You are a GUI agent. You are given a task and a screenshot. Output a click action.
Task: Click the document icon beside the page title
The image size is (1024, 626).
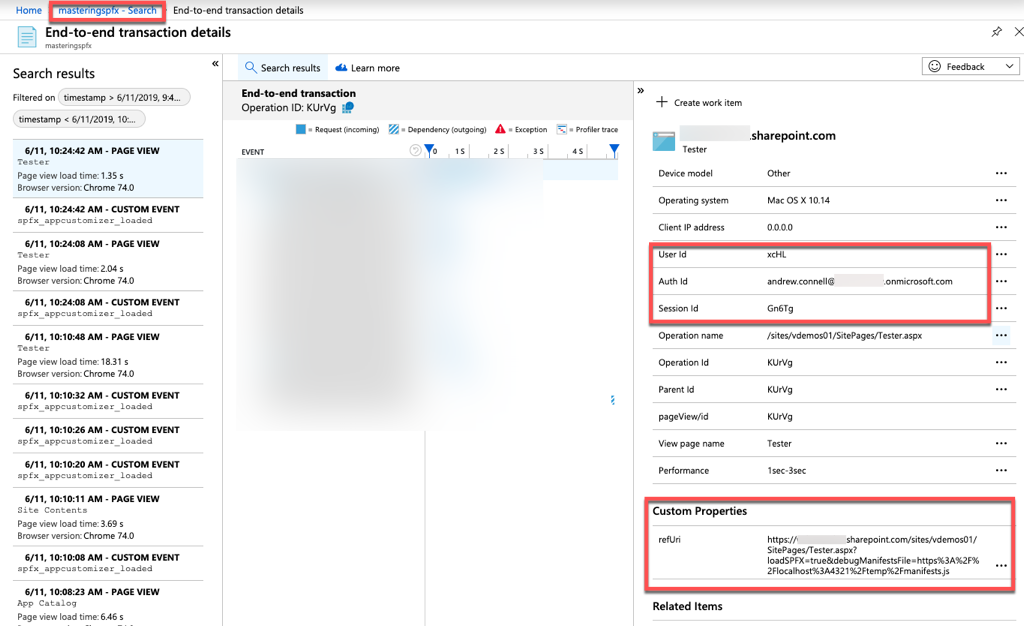26,36
